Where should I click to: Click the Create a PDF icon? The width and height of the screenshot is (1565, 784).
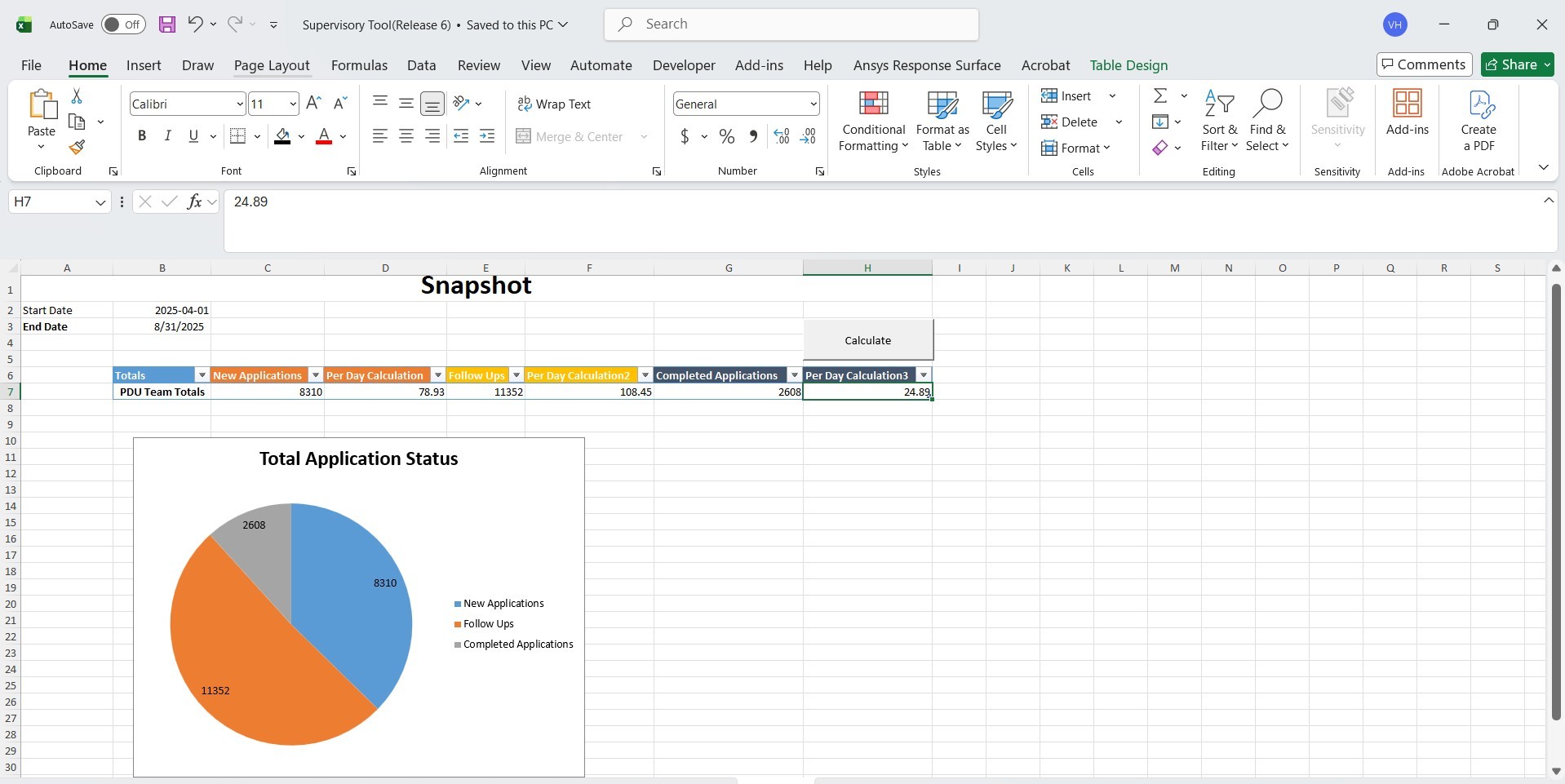(1479, 104)
